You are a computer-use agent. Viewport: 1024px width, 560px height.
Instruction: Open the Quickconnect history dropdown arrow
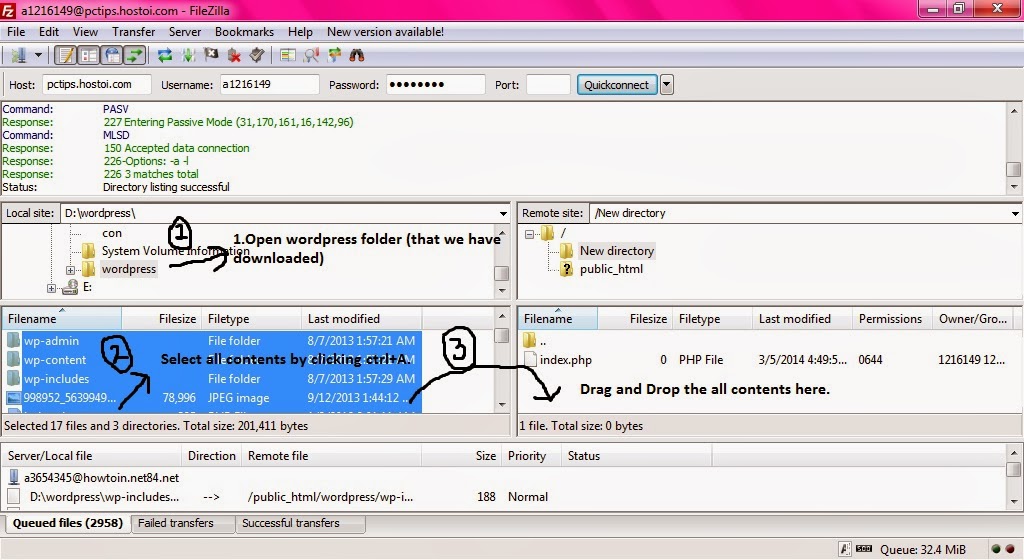point(666,85)
